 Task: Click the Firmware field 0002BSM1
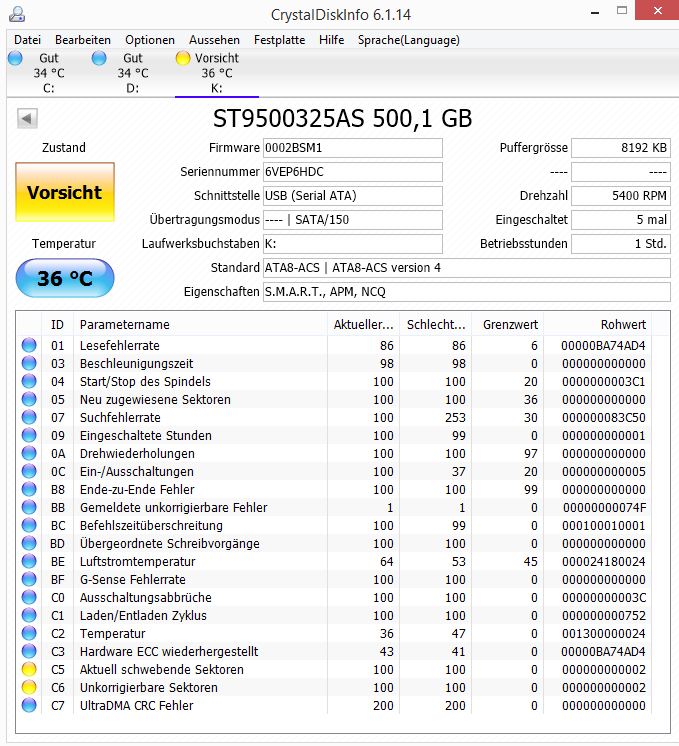pyautogui.click(x=353, y=148)
